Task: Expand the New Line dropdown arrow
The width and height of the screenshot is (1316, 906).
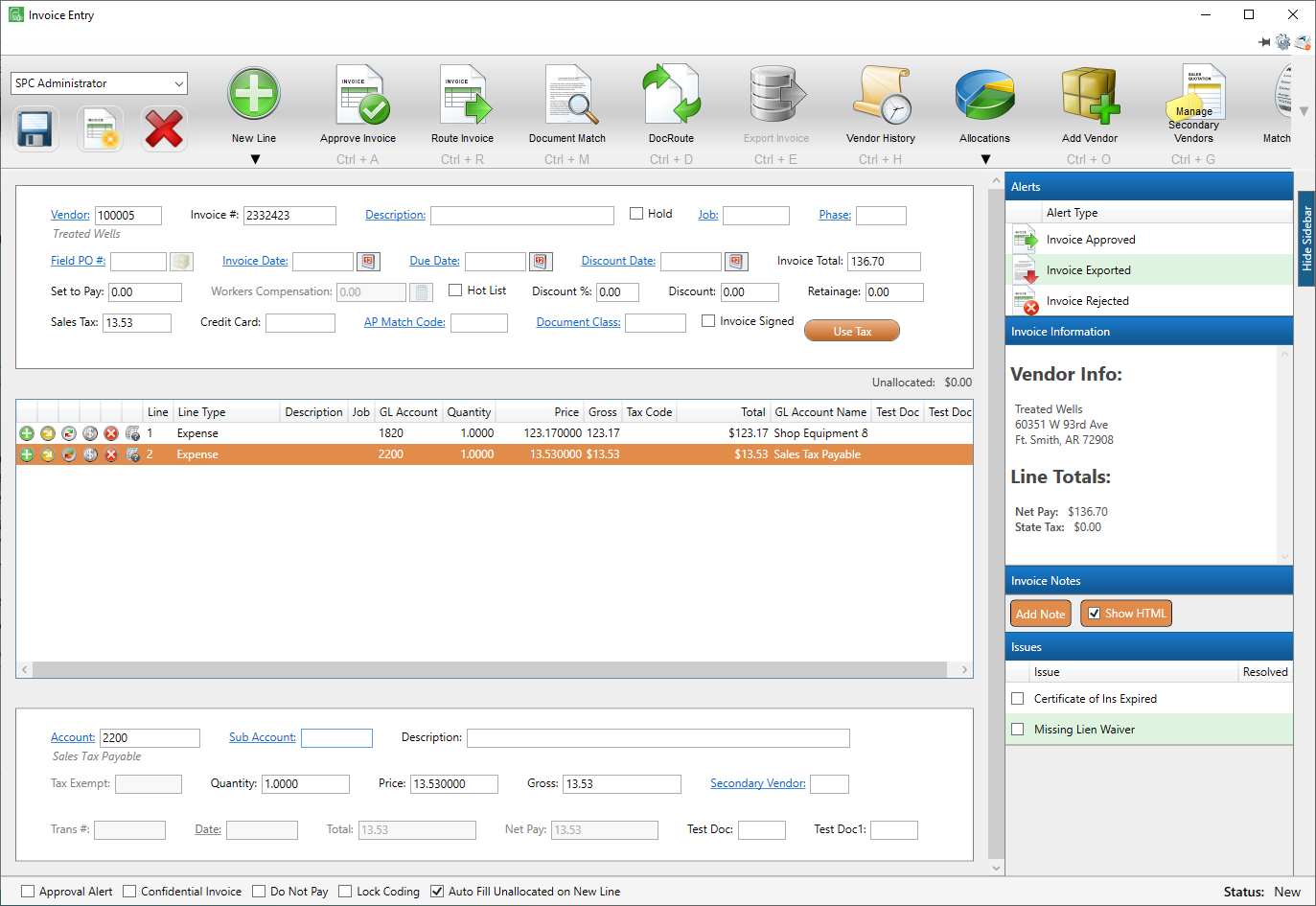Action: pos(255,160)
